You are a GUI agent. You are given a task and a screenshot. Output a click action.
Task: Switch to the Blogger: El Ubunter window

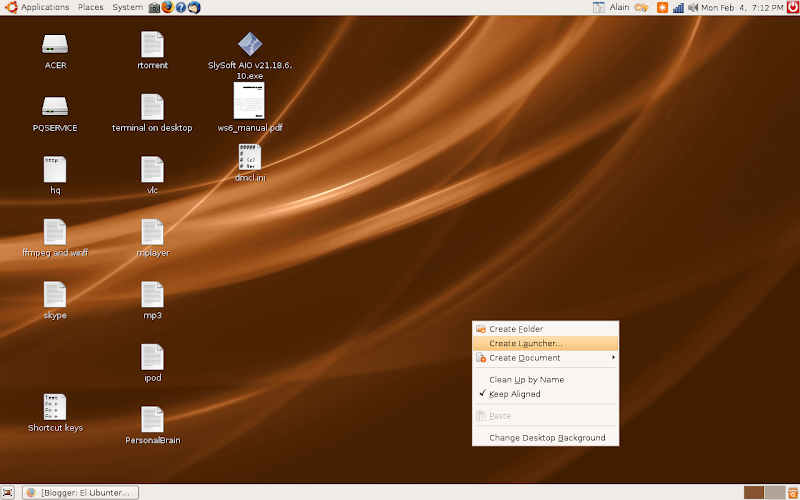pyautogui.click(x=81, y=492)
